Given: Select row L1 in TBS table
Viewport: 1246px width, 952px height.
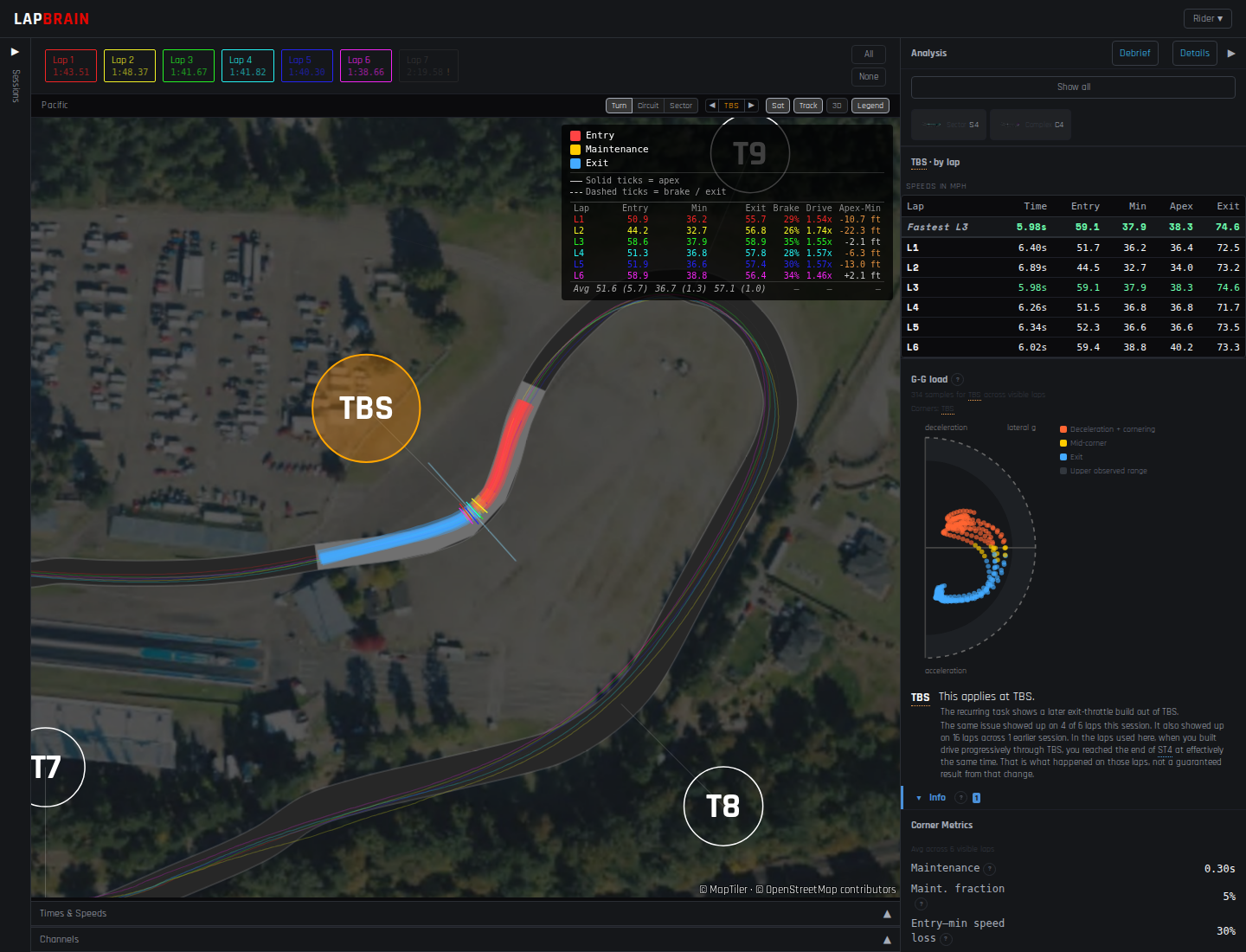Looking at the screenshot, I should coord(1073,248).
